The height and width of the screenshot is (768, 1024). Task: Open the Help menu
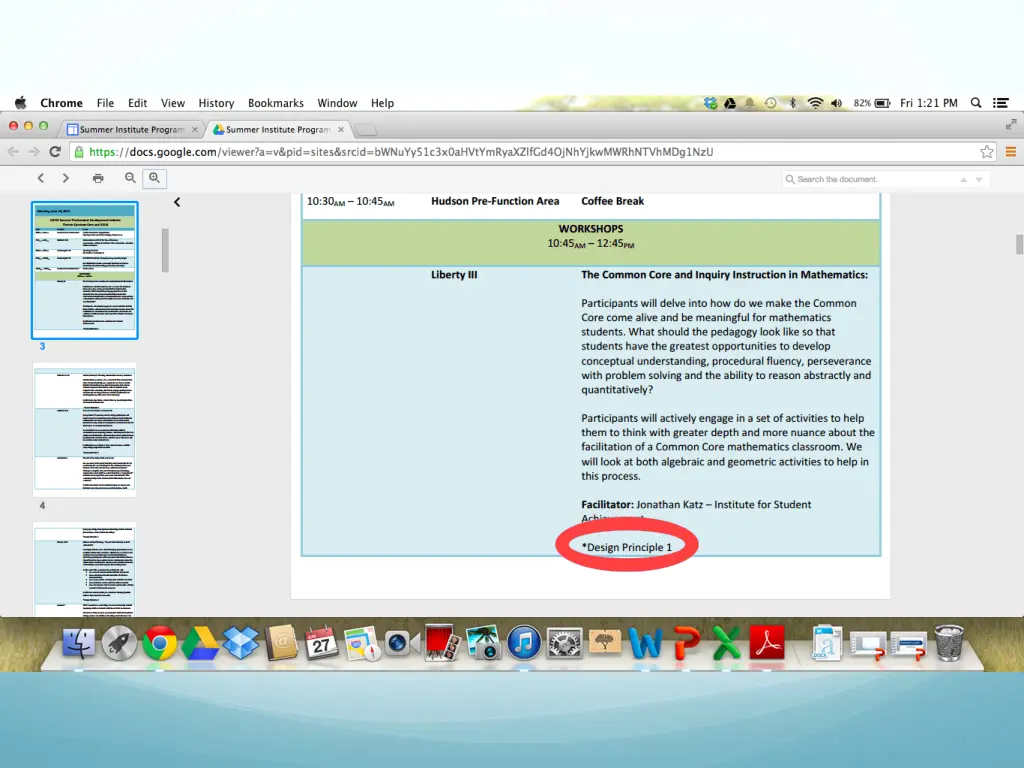click(382, 103)
